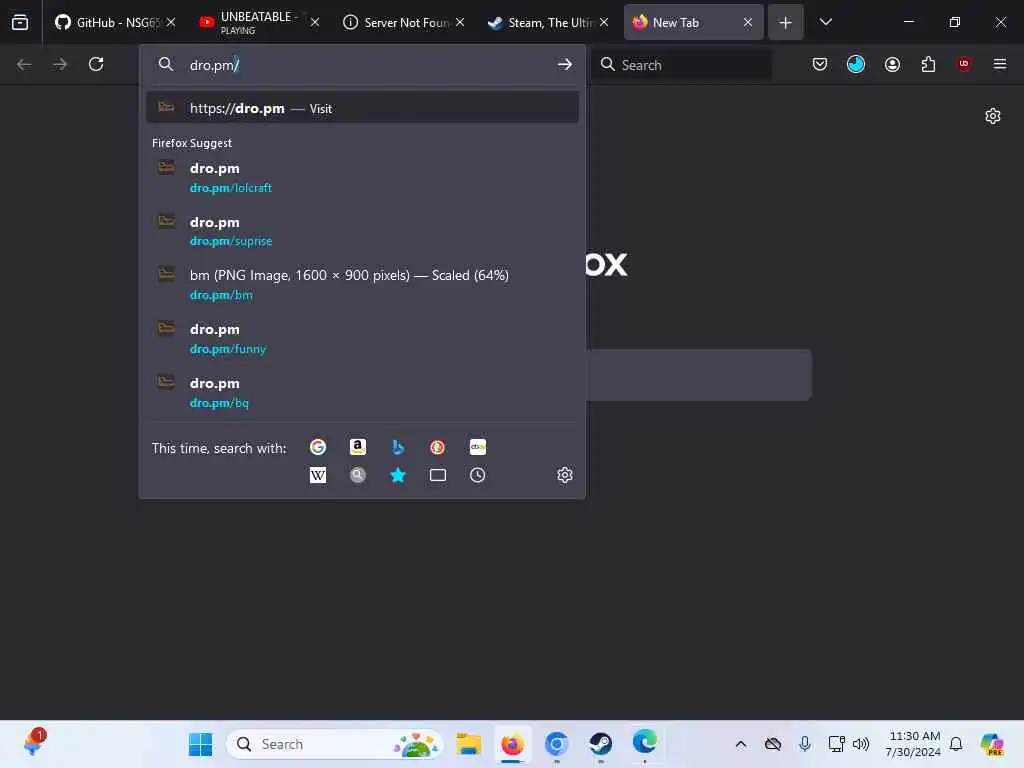Open the OneDrive cloud tray icon

tap(773, 744)
